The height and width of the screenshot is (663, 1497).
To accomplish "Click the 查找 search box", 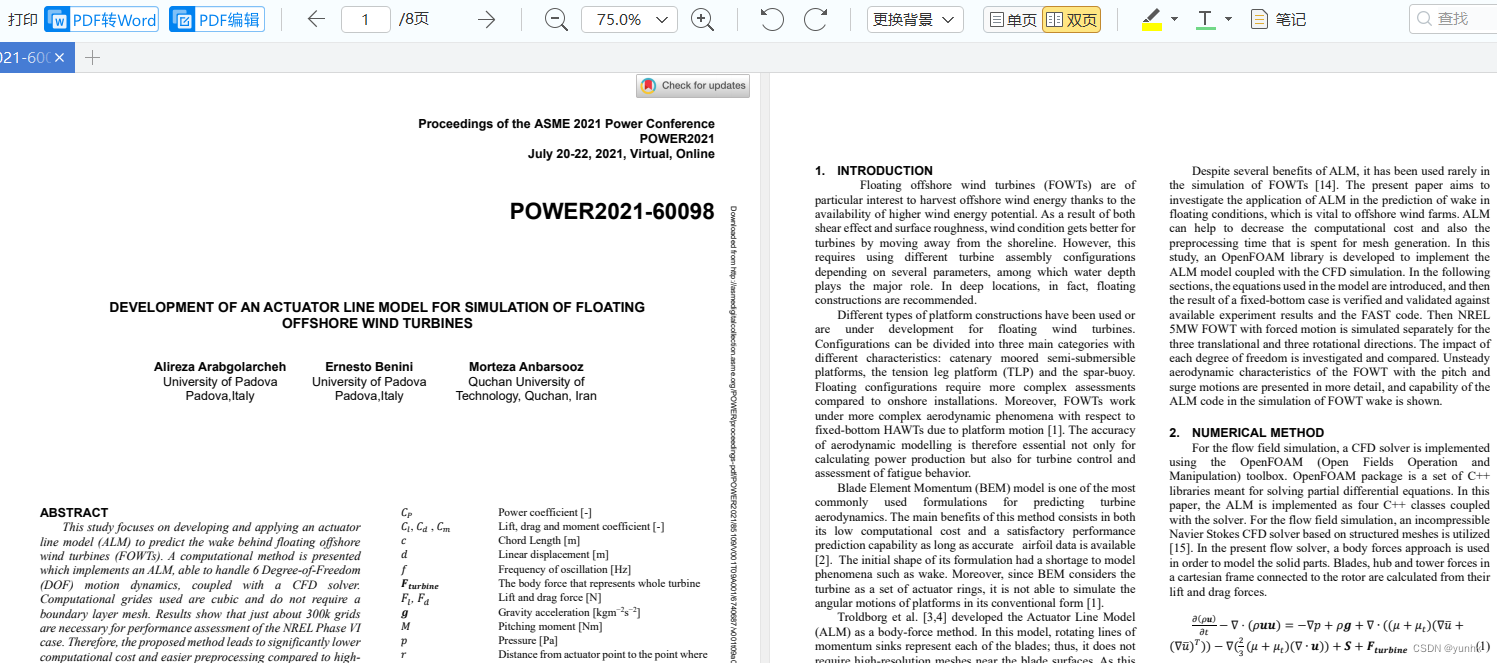I will coord(1452,19).
